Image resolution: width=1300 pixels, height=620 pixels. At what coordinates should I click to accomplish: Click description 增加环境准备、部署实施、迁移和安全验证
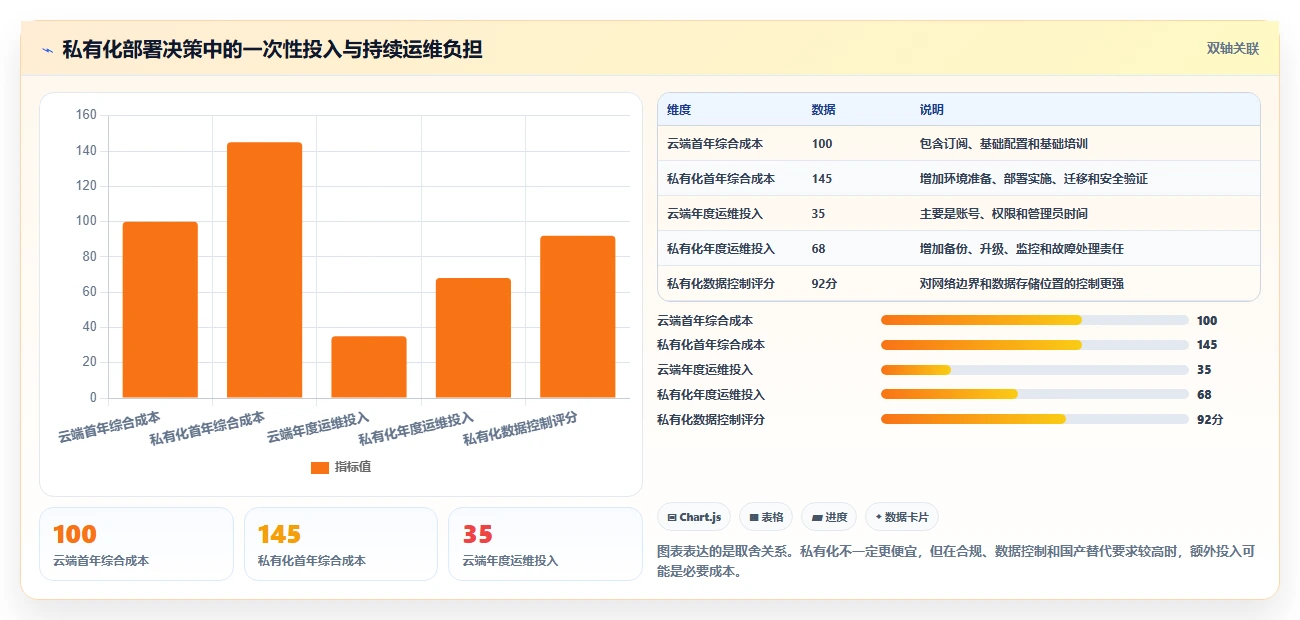(x=1034, y=179)
